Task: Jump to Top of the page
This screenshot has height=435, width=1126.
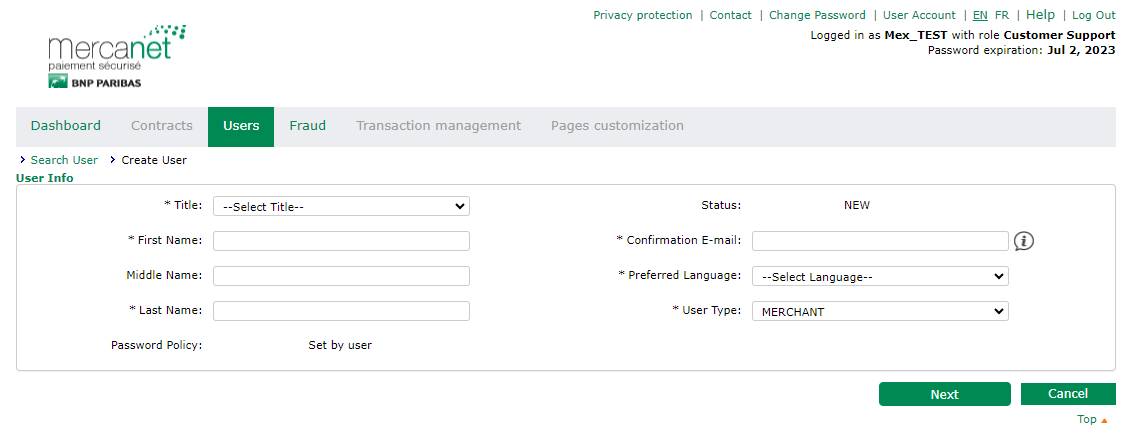Action: tap(1087, 420)
